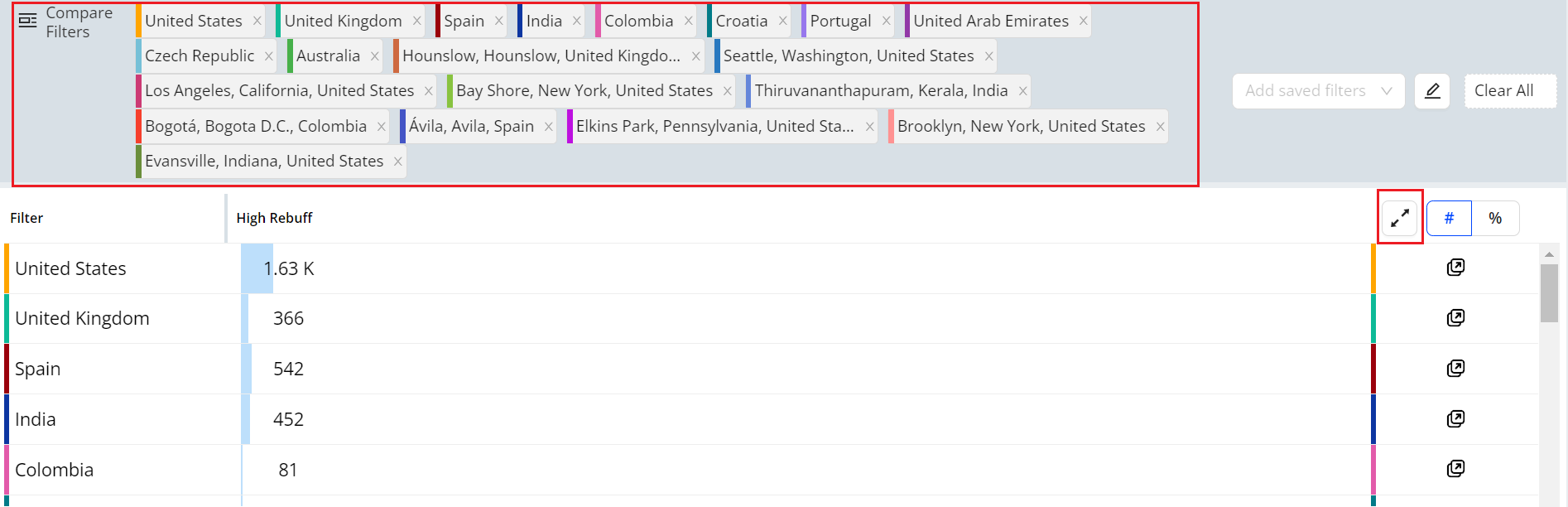Remove the Croatia filter chip
Viewport: 1568px width, 507px height.
(783, 22)
